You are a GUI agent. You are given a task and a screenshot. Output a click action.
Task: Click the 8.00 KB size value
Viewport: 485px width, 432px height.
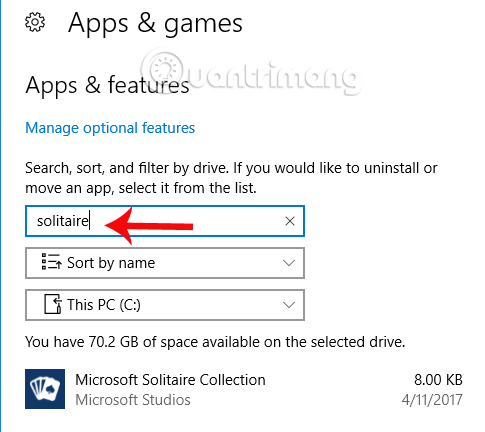coord(438,380)
